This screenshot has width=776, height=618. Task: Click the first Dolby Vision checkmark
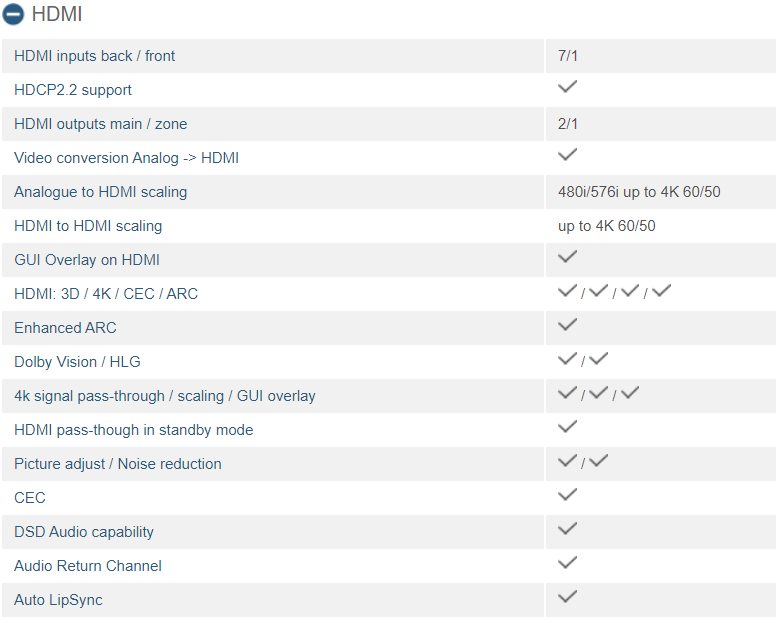pos(567,358)
